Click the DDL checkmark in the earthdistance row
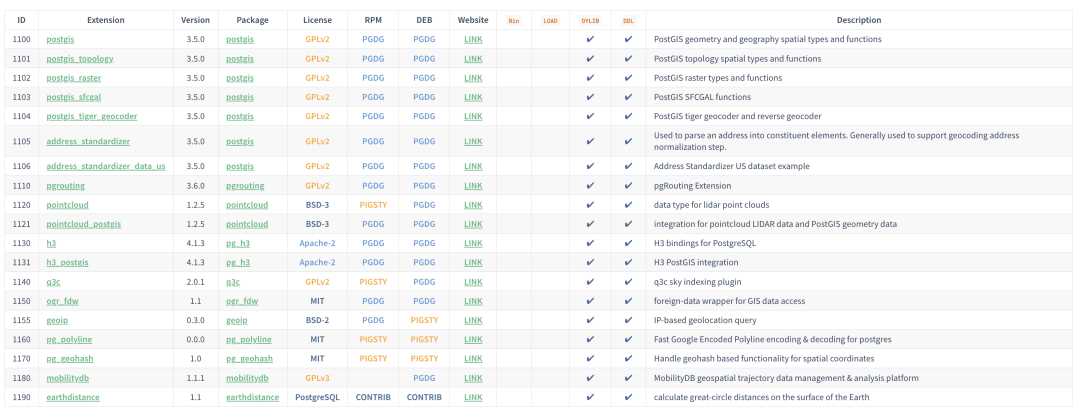1080x411 pixels. click(x=628, y=397)
